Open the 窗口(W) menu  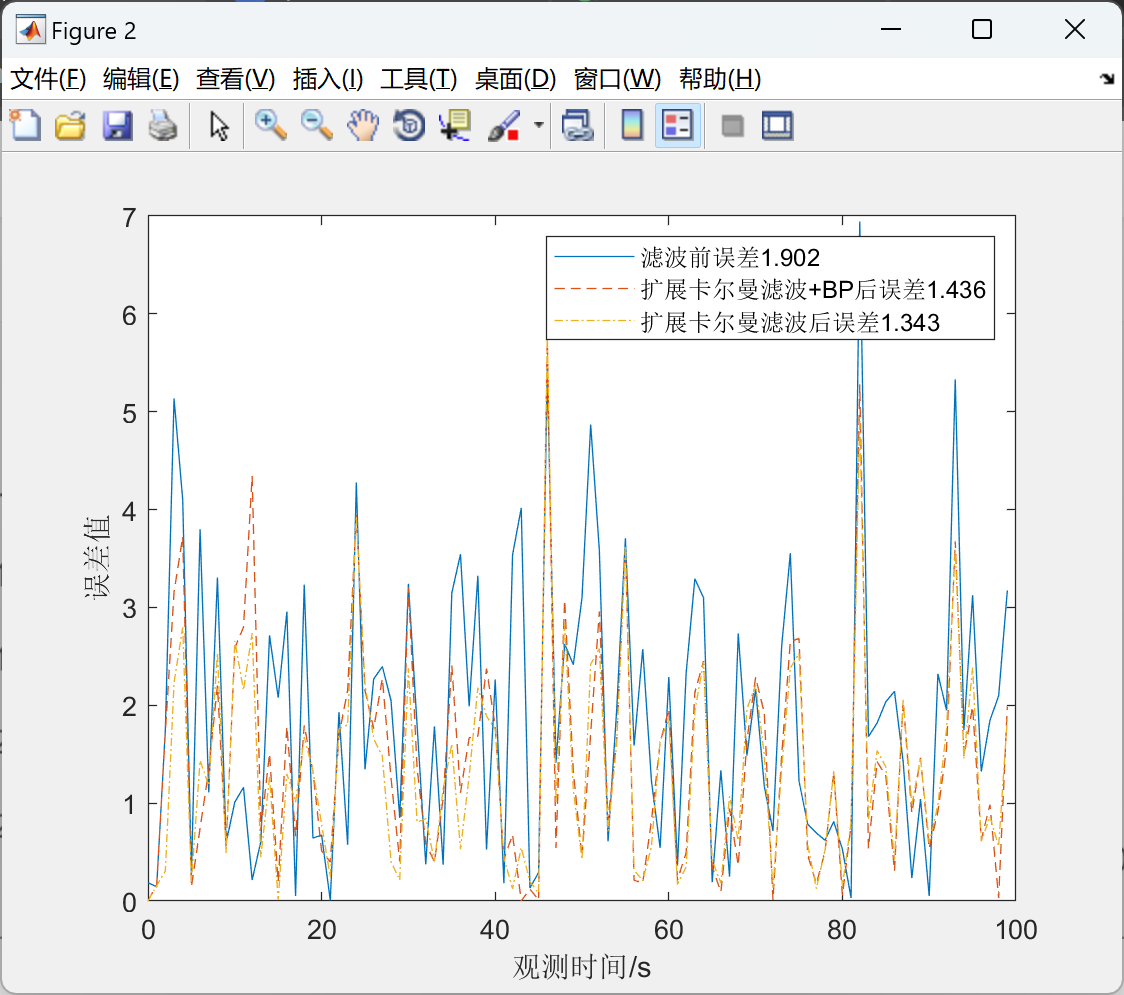pyautogui.click(x=616, y=79)
